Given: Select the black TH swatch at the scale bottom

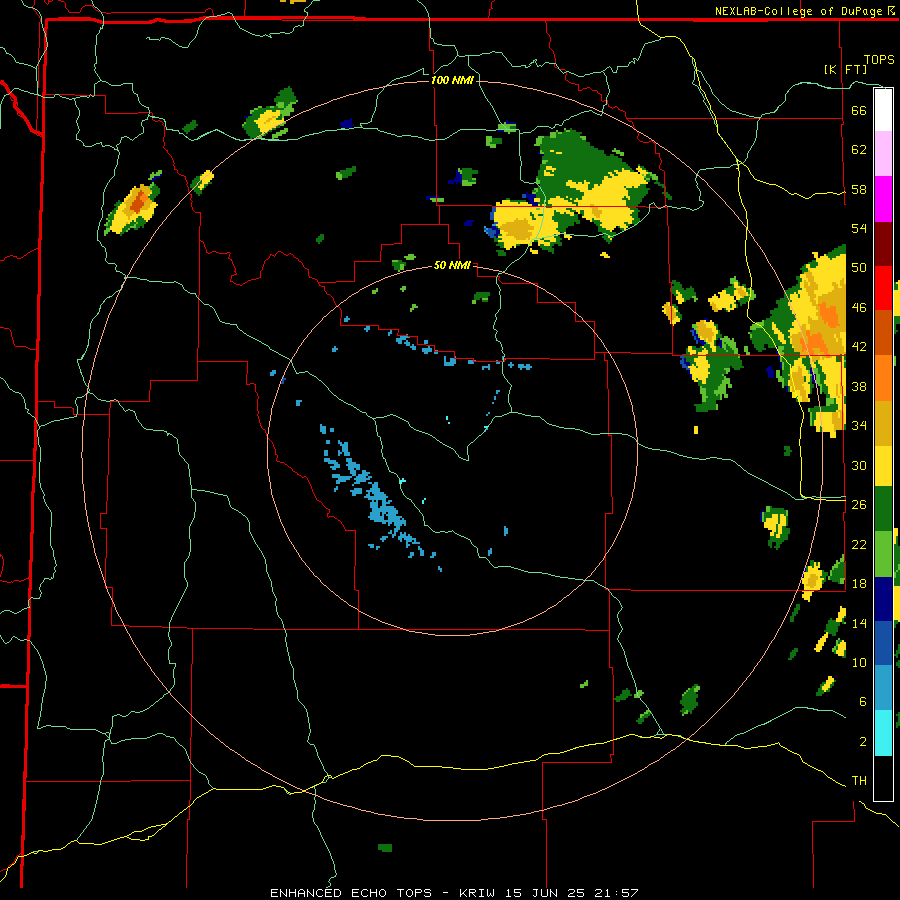Looking at the screenshot, I should (883, 778).
